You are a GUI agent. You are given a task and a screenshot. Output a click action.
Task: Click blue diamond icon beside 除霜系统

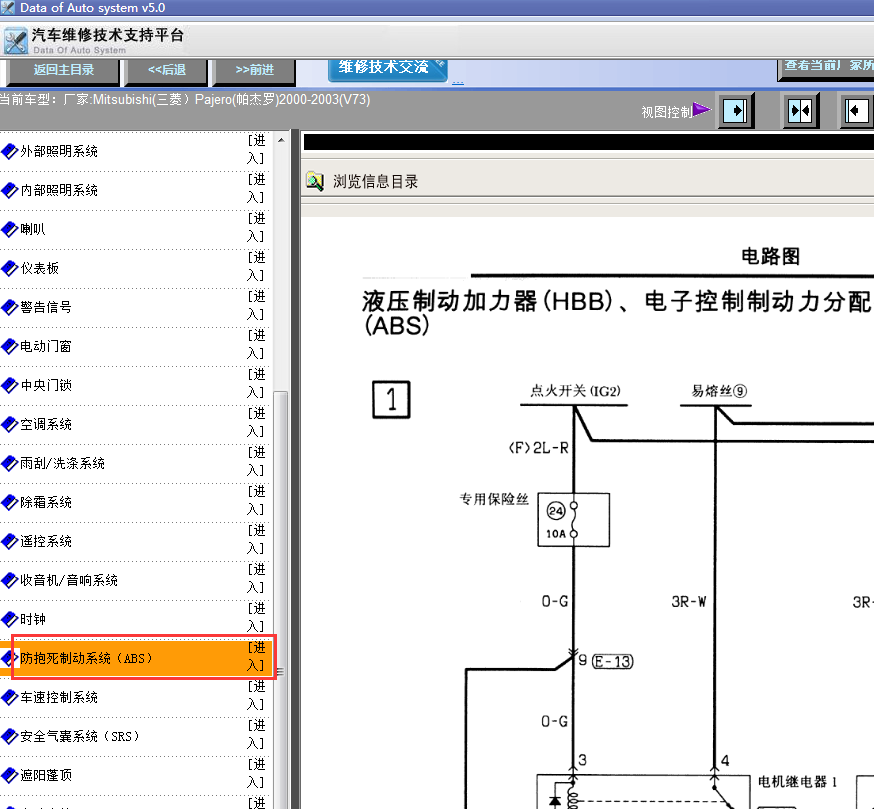pos(9,502)
